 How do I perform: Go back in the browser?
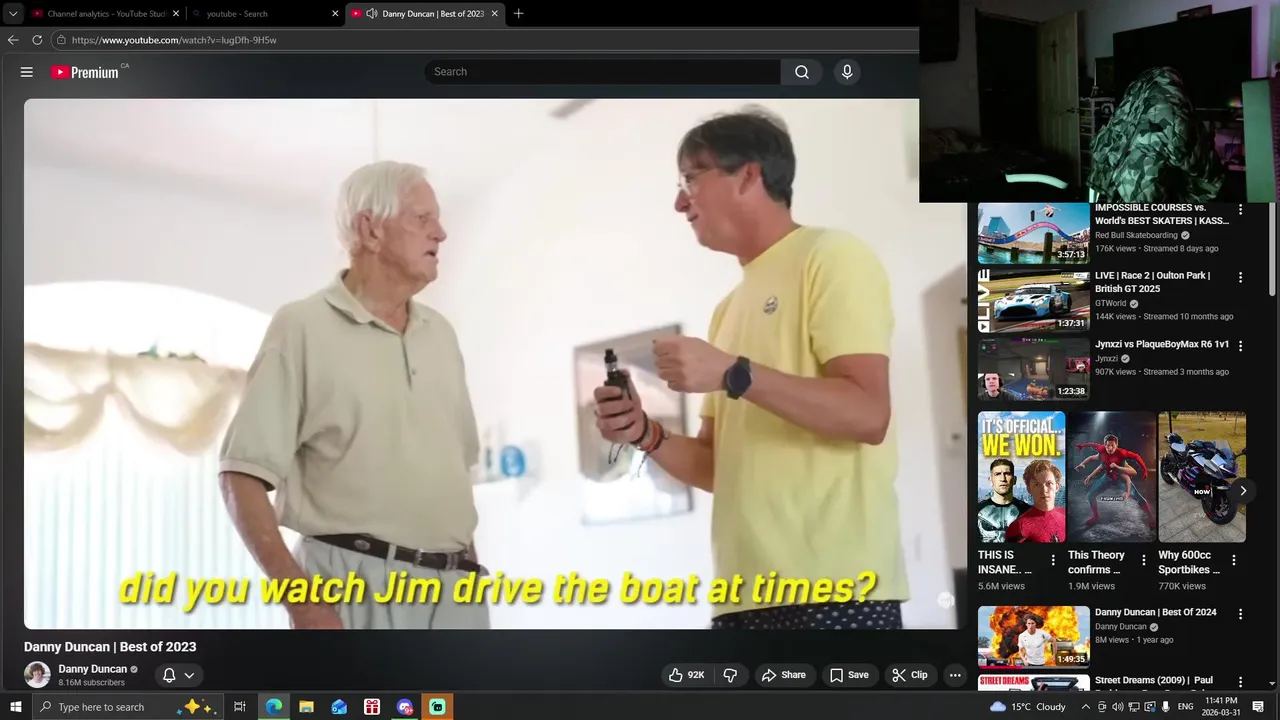pos(13,40)
